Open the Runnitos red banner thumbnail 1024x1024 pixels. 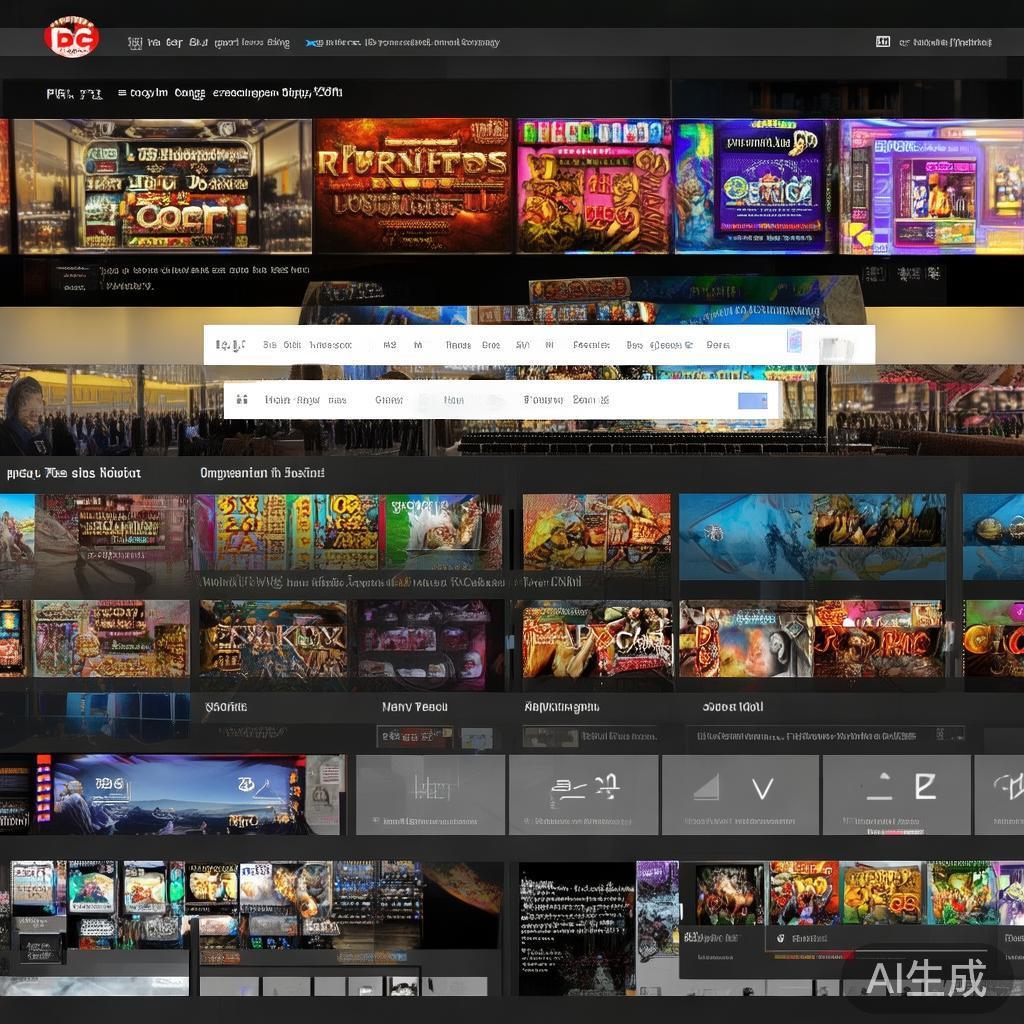pyautogui.click(x=412, y=186)
